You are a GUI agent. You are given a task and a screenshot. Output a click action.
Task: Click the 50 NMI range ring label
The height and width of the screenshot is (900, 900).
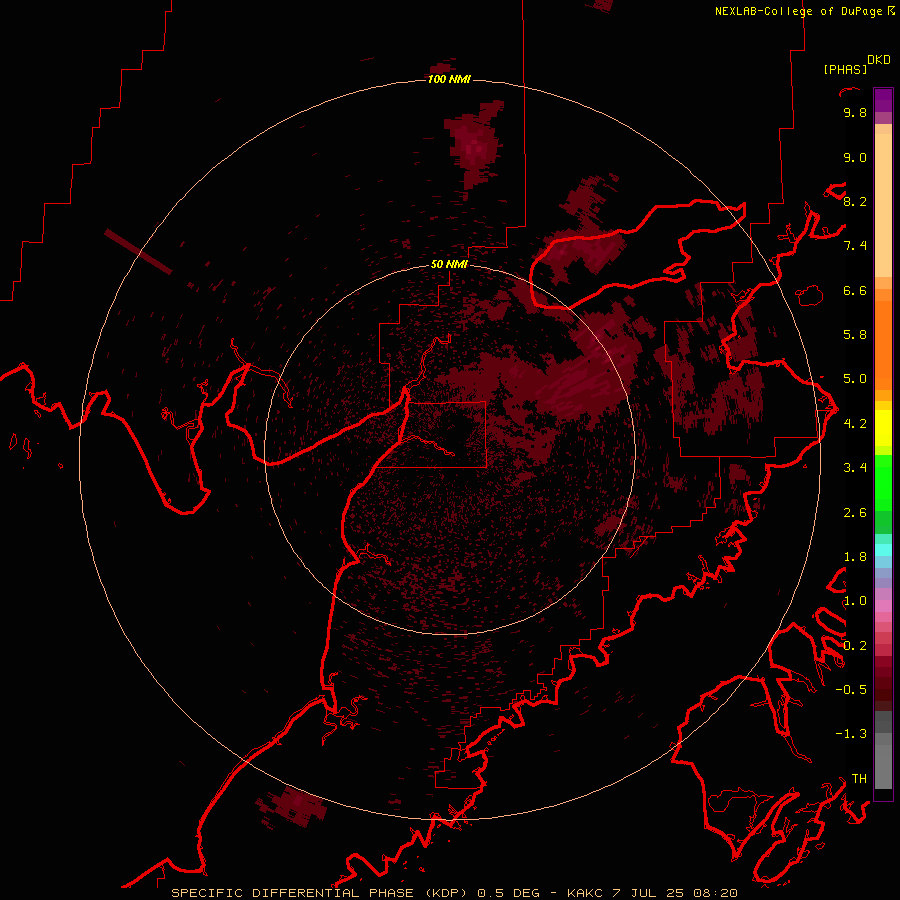[x=449, y=264]
